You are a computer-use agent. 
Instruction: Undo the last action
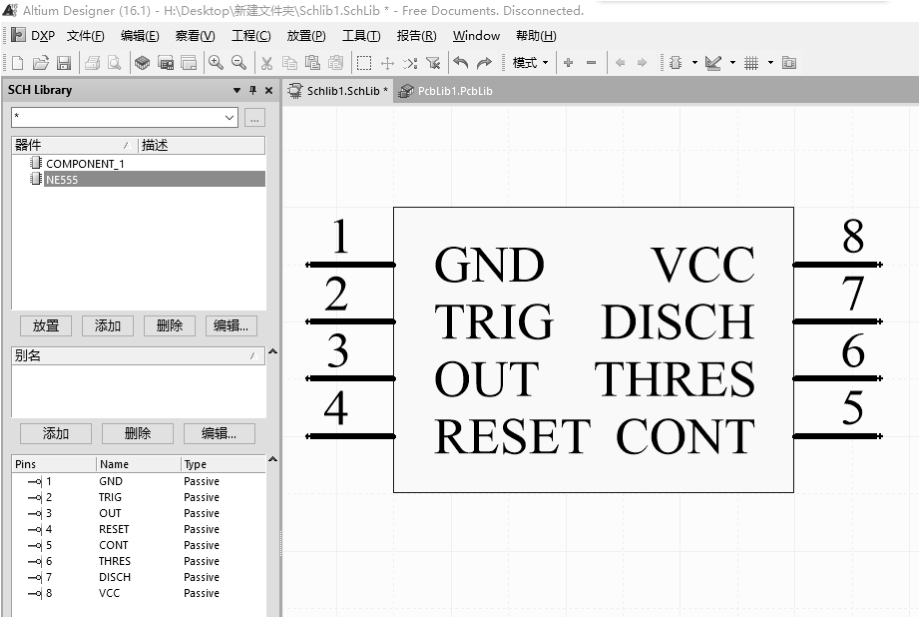[461, 63]
